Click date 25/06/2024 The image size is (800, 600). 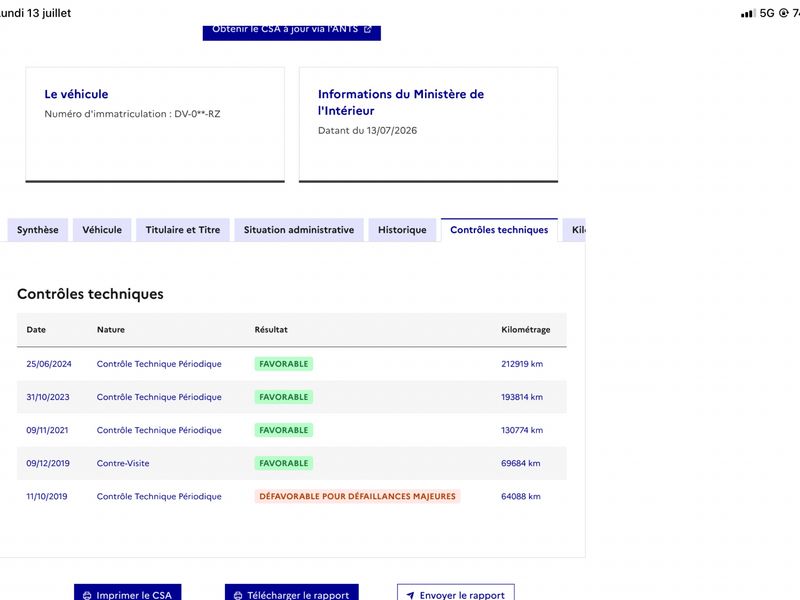tap(49, 364)
